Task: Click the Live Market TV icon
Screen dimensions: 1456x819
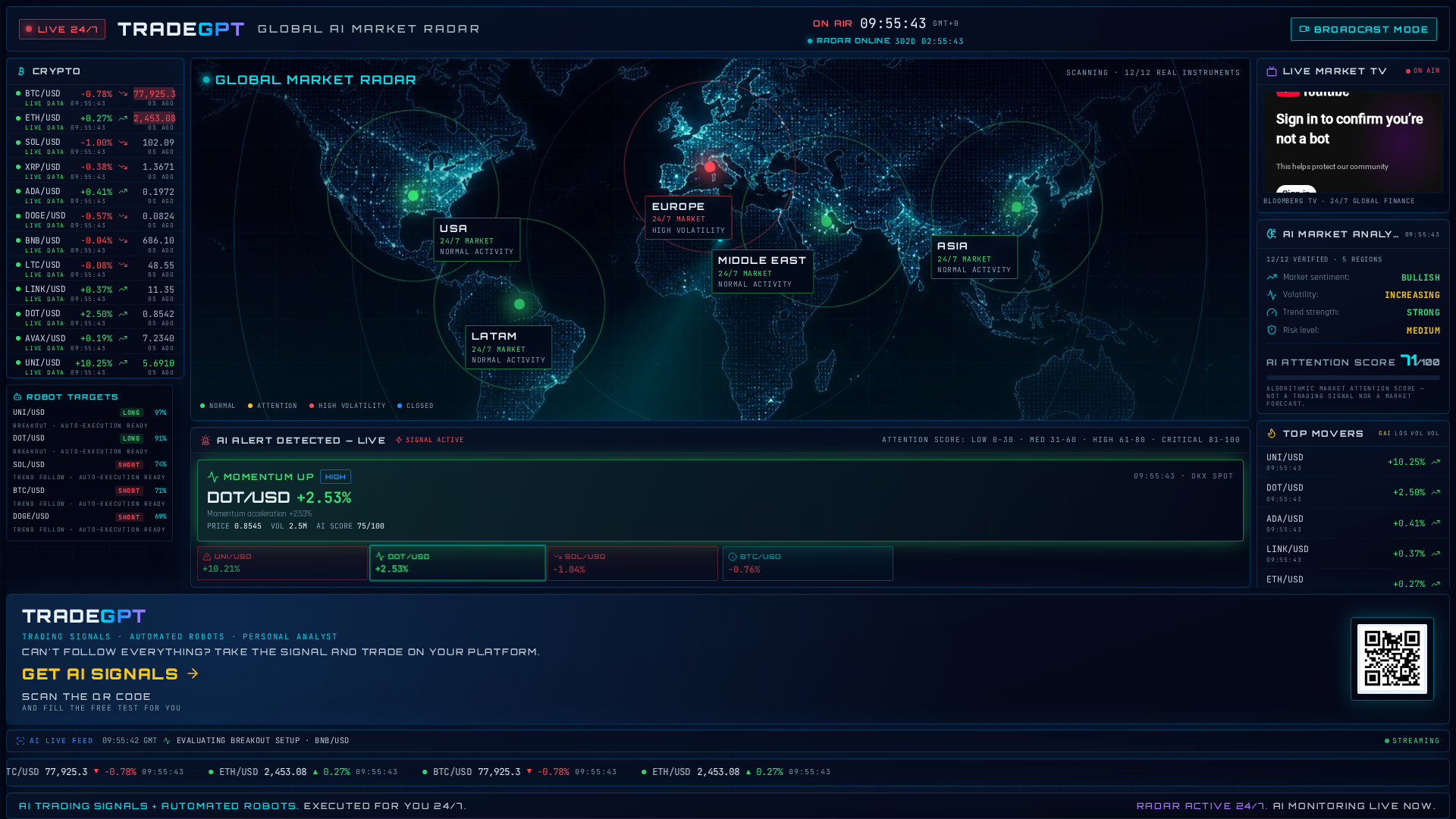Action: coord(1272,71)
